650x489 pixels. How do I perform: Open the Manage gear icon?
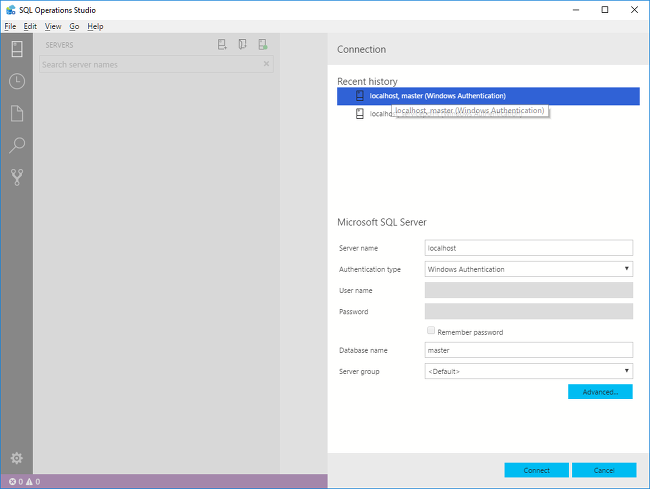[17, 458]
